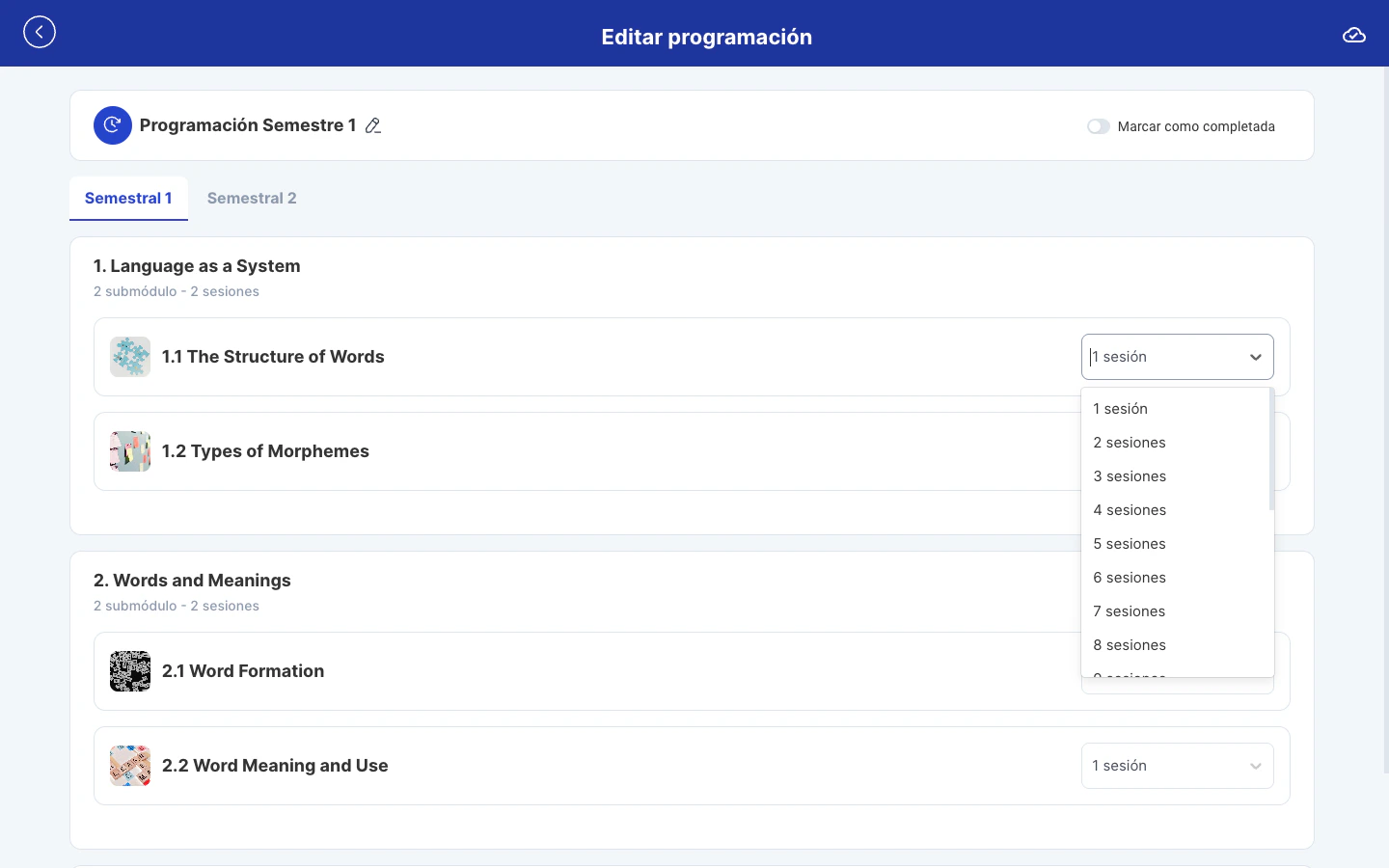Click the 1.2 Types of Morphemes title
This screenshot has width=1389, height=868.
pyautogui.click(x=265, y=451)
